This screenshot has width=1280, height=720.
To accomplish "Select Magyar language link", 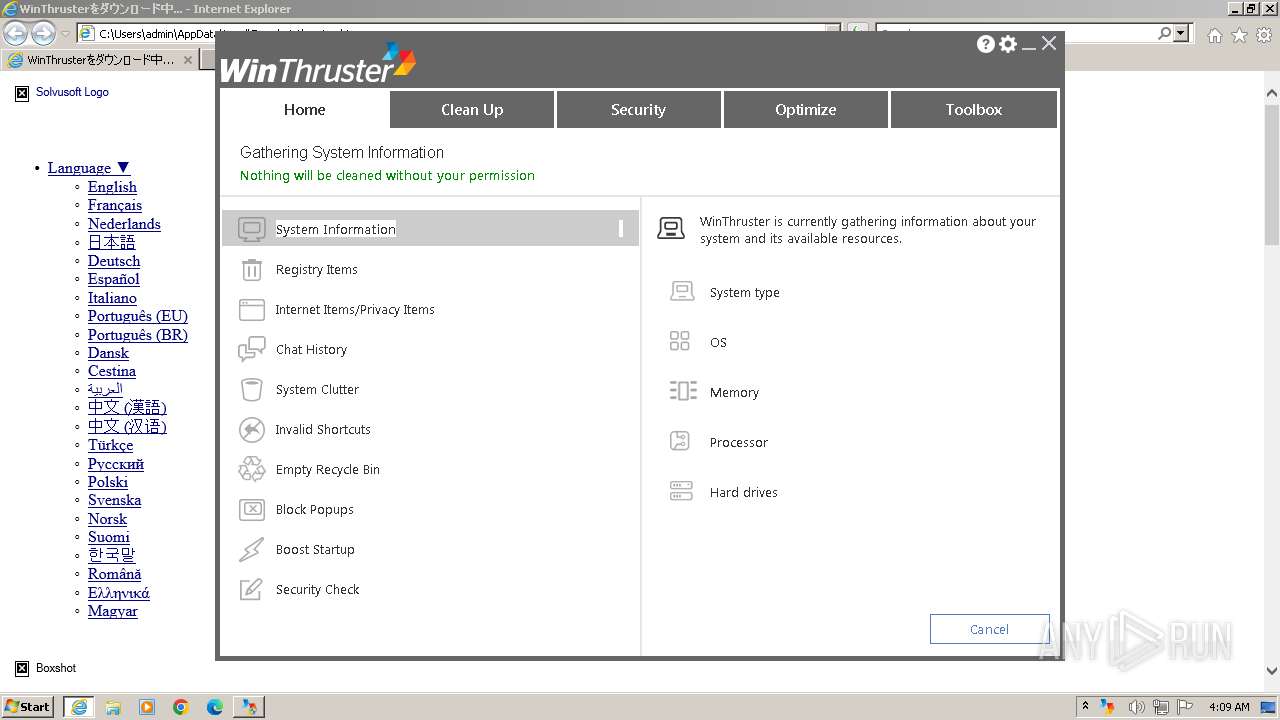I will coord(113,611).
